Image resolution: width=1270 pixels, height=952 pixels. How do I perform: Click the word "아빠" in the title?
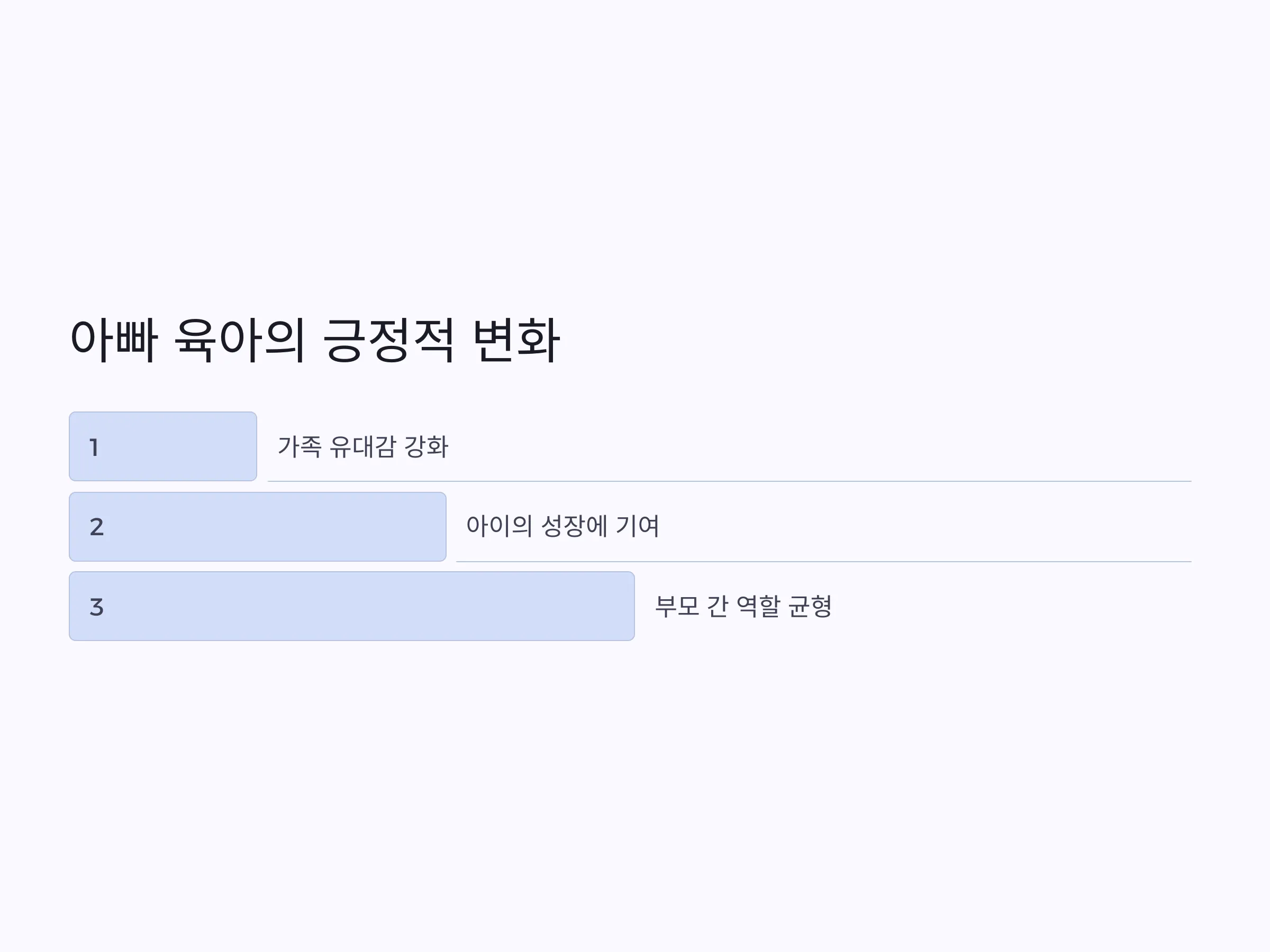point(114,340)
